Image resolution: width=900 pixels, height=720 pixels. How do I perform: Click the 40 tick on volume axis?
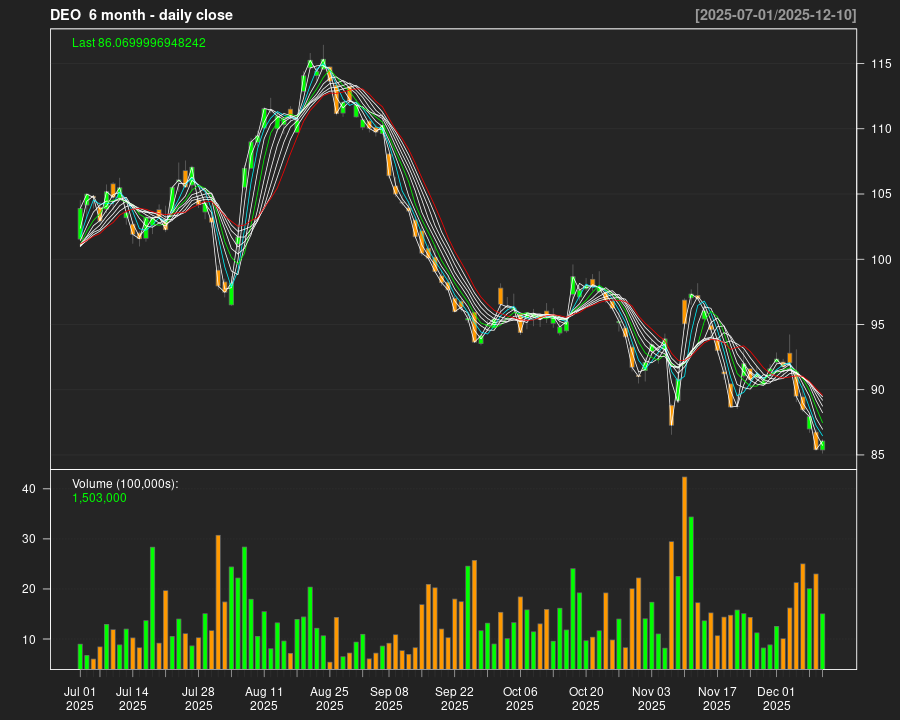(x=30, y=489)
